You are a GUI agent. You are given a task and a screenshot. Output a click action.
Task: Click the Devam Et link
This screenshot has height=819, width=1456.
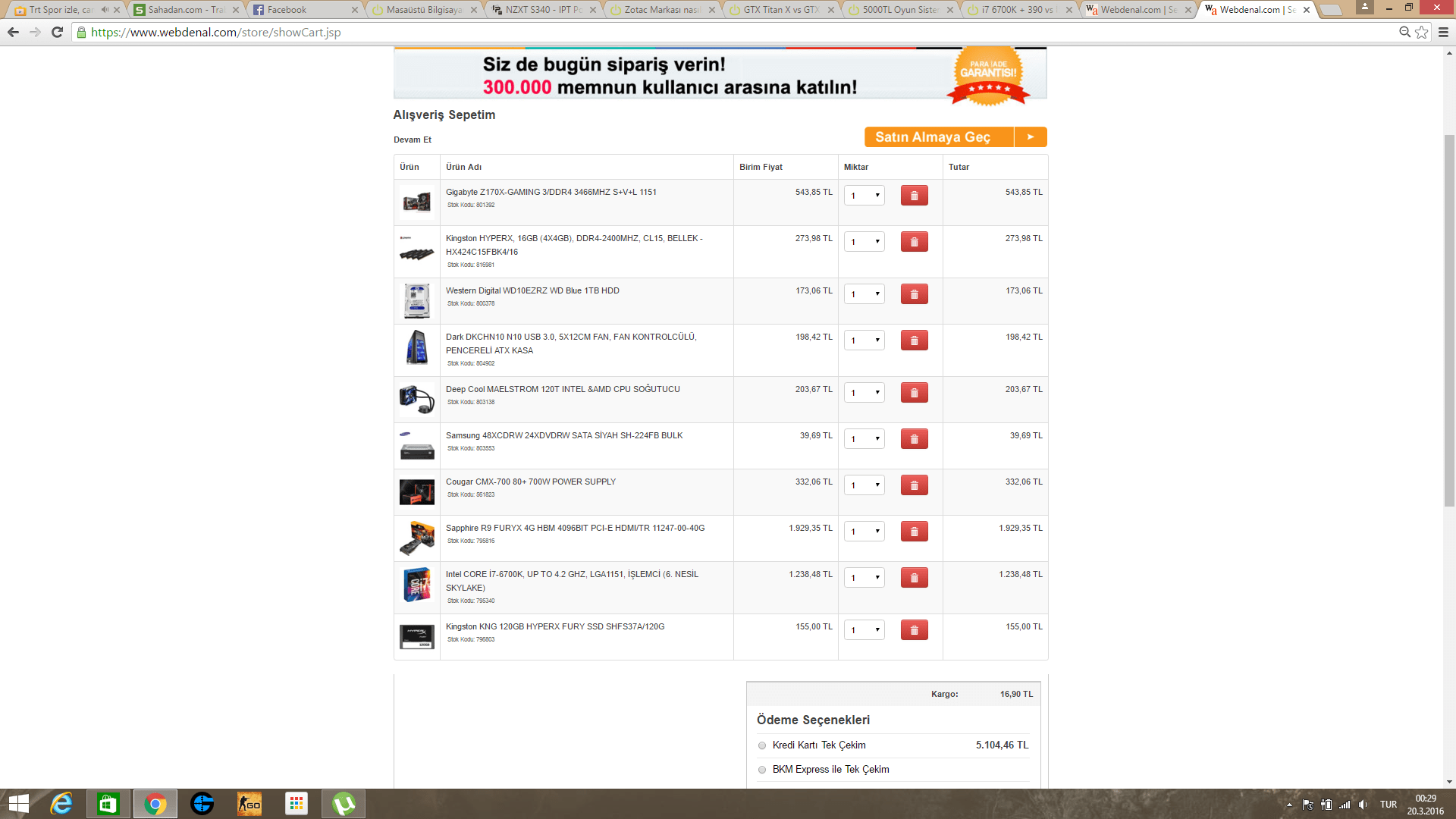click(x=413, y=140)
